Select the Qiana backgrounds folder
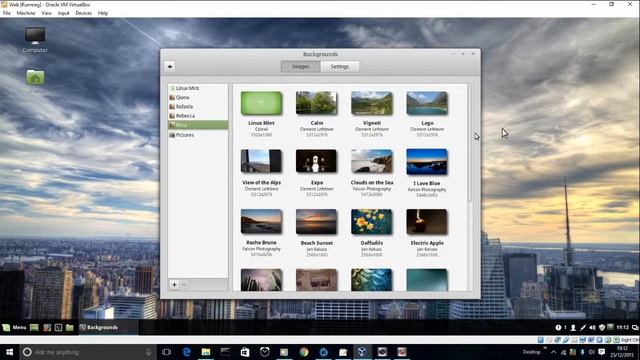 [x=198, y=98]
